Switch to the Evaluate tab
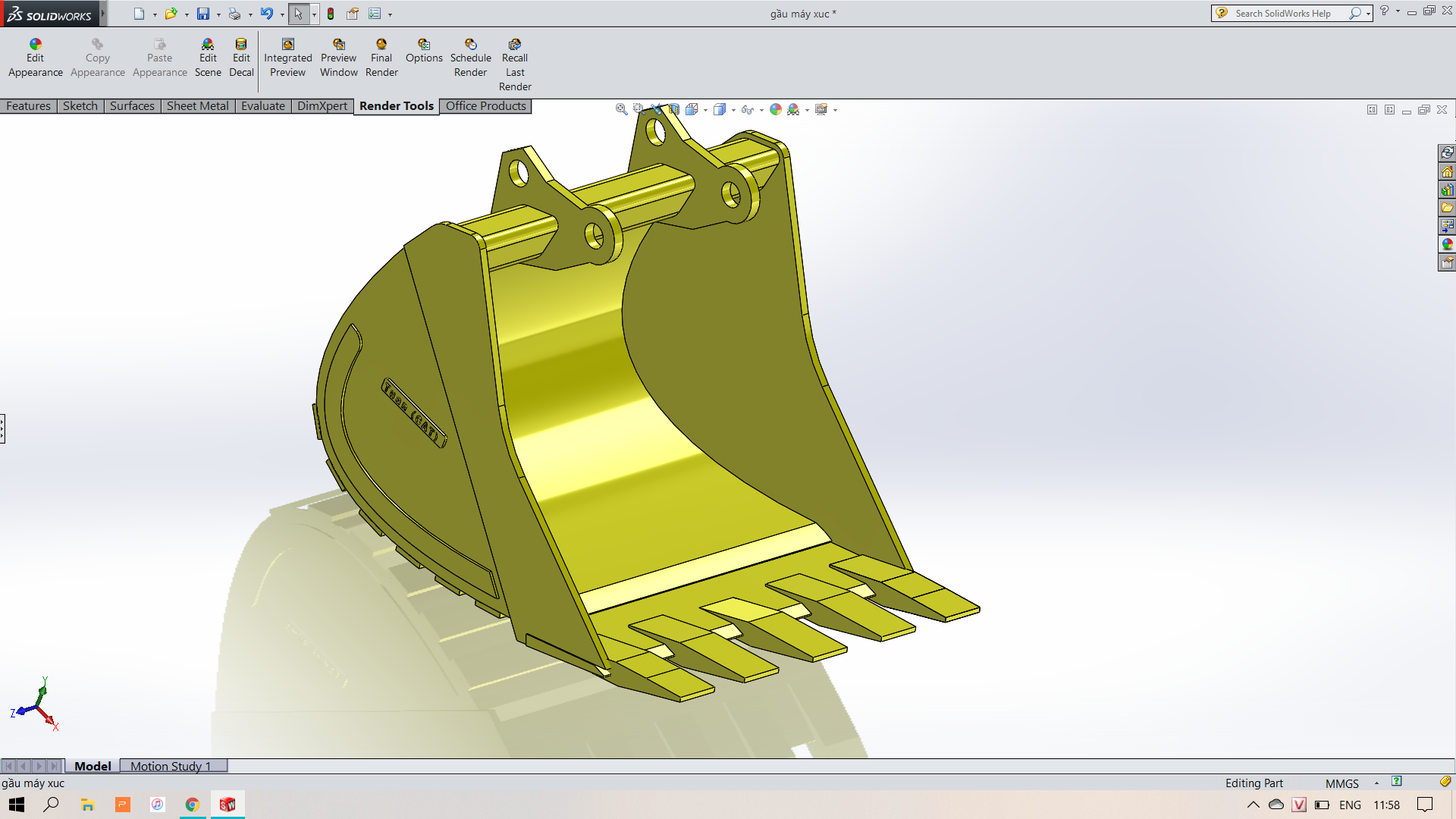Screen dimensions: 1456x819 pyautogui.click(x=263, y=106)
